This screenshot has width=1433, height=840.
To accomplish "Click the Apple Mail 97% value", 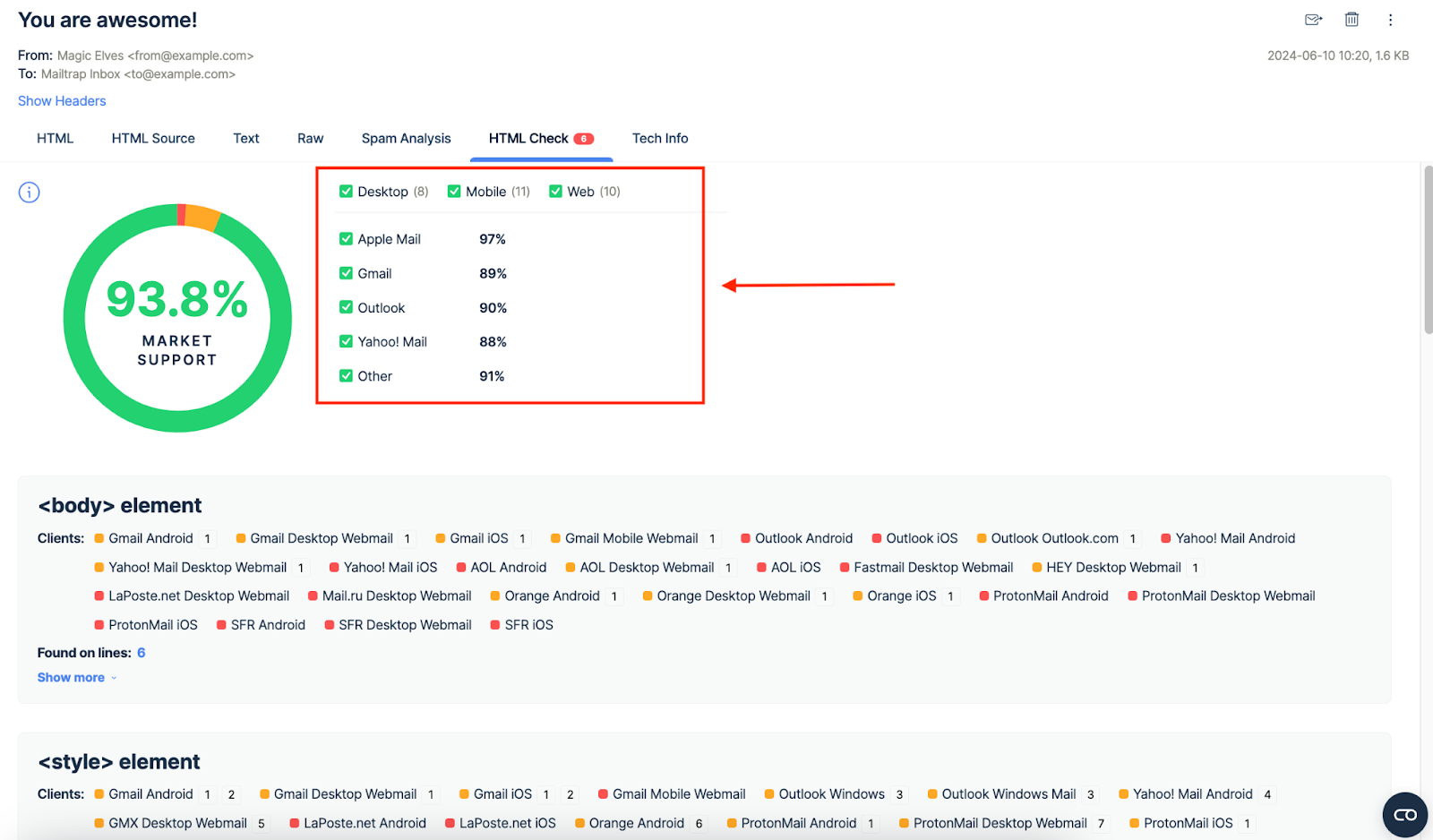I will (493, 239).
